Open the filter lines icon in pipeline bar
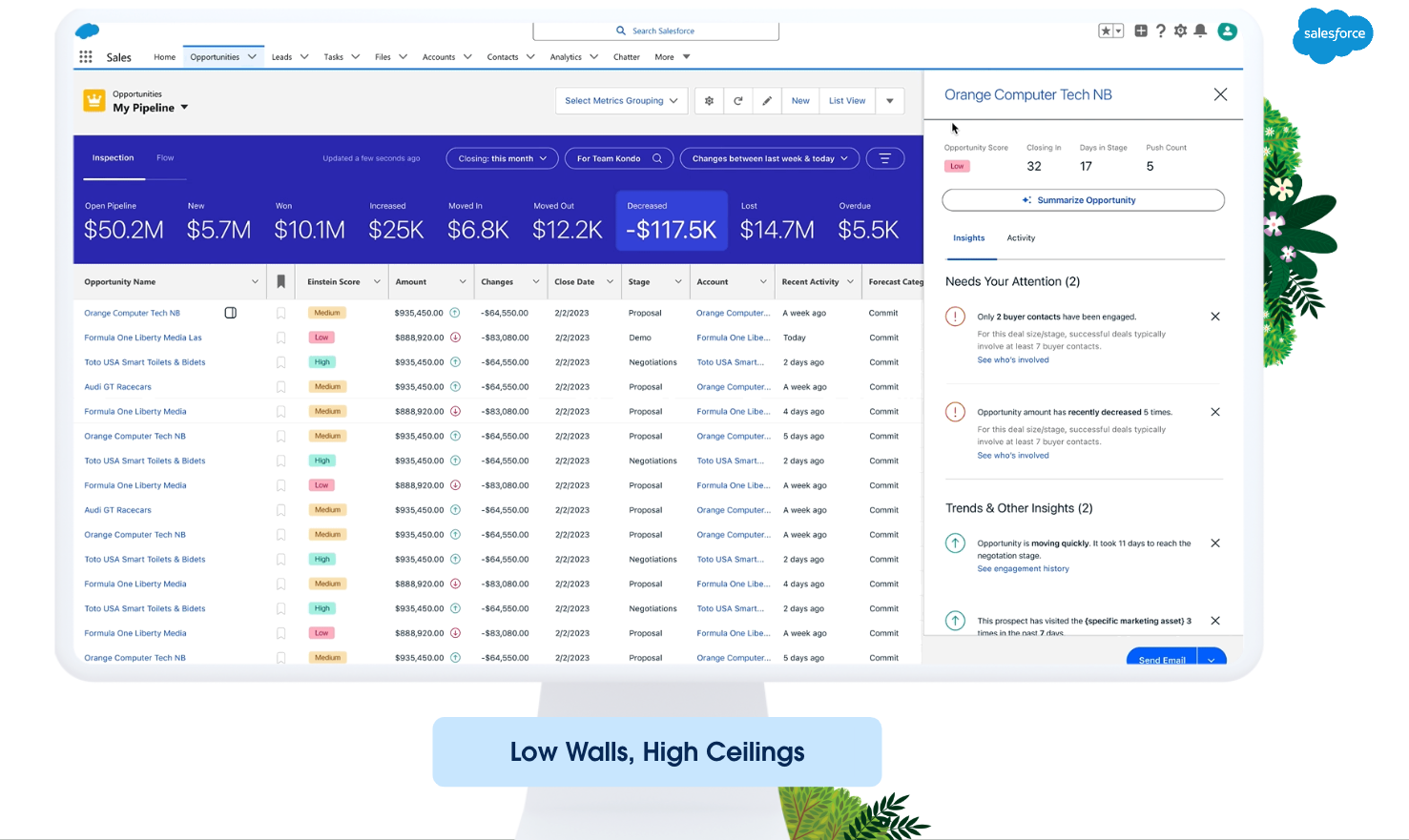The width and height of the screenshot is (1409, 840). (885, 158)
